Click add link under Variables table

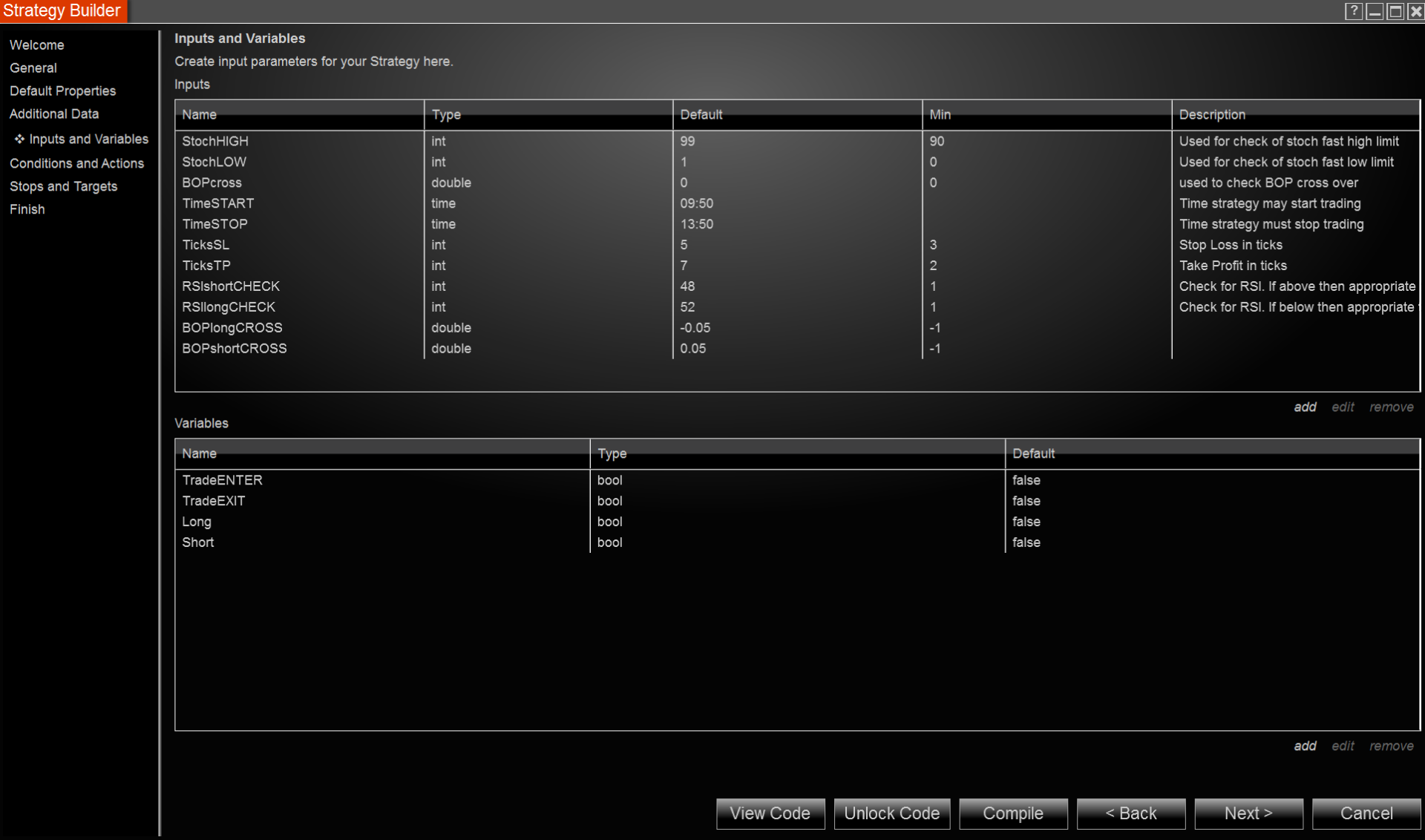[1305, 746]
